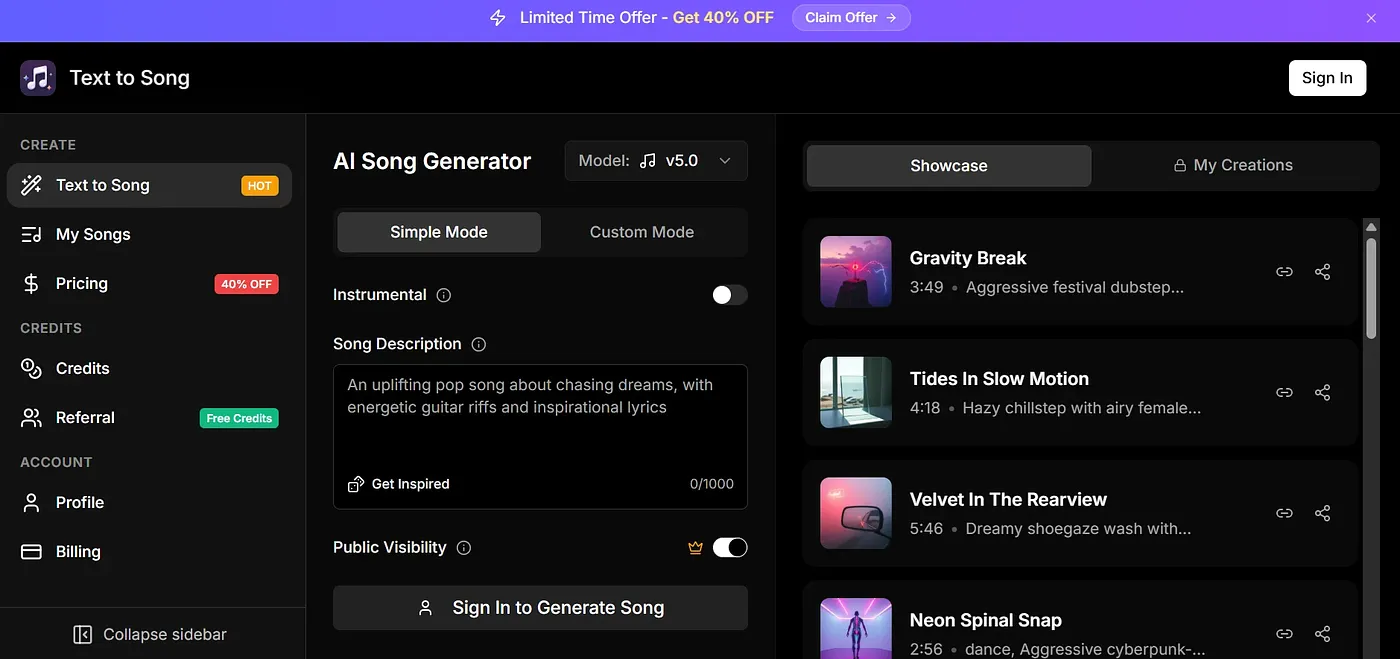1400x659 pixels.
Task: Open the Tides In Slow Motion thumbnail
Action: click(856, 392)
